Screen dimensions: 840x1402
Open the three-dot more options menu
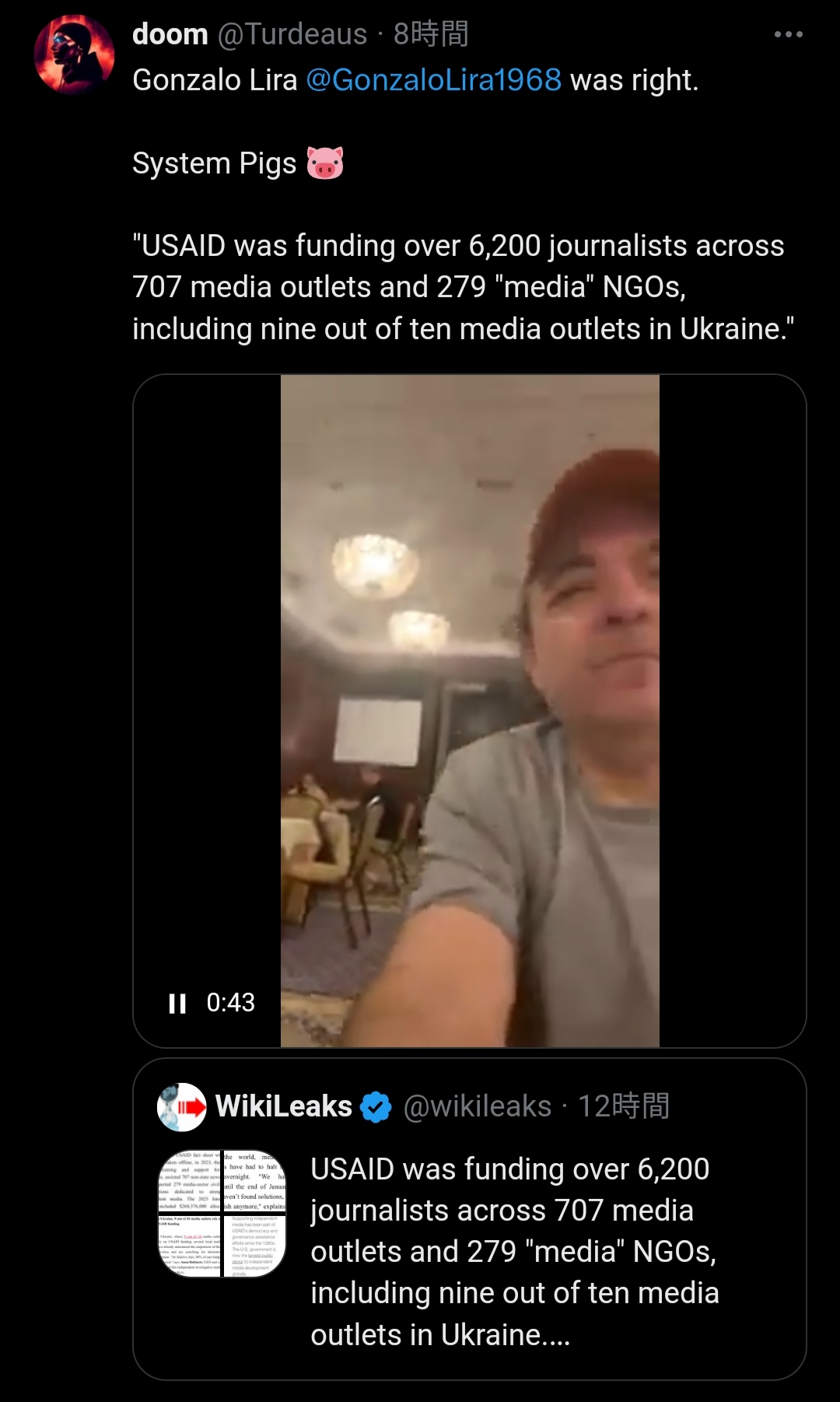pyautogui.click(x=788, y=34)
